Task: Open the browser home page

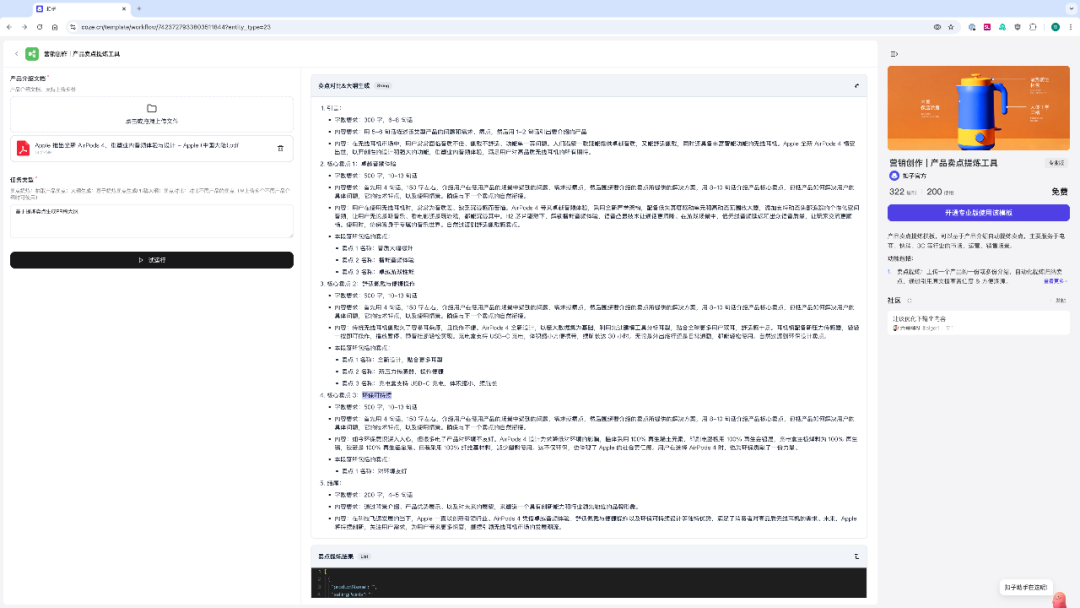Action: tap(54, 27)
